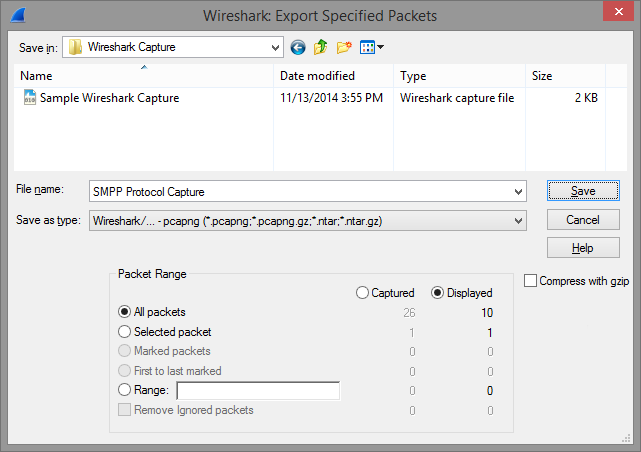Image resolution: width=641 pixels, height=452 pixels.
Task: Select the Captured radio button
Action: click(362, 293)
